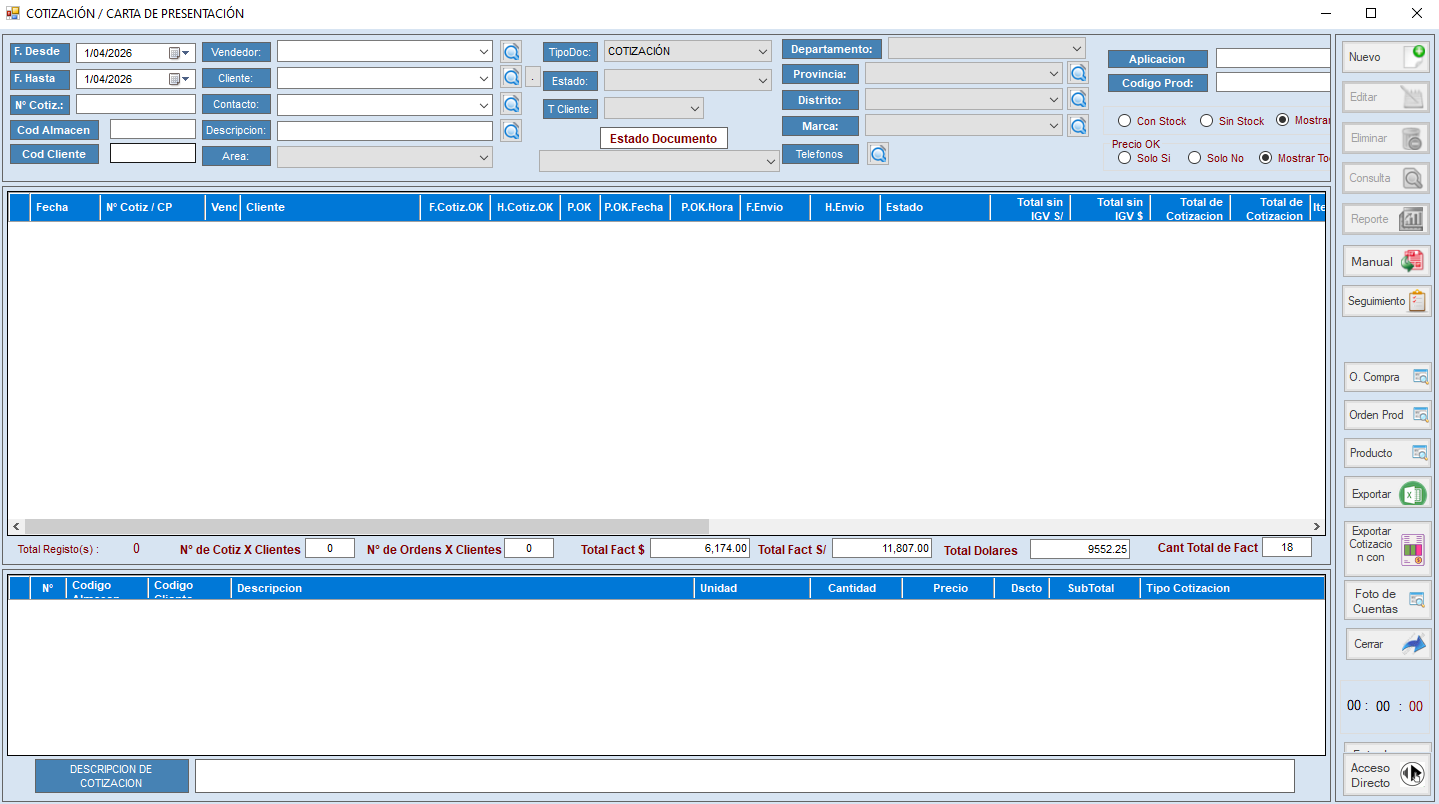Click the search icon beside Vendedor field
Image resolution: width=1439 pixels, height=804 pixels.
(511, 52)
